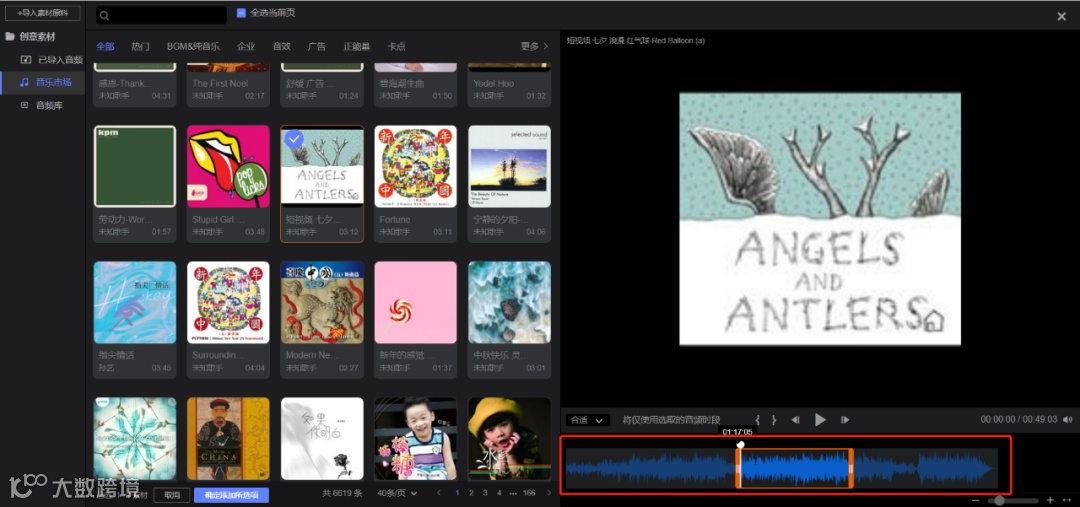Click the +导入素材原料 button

[43, 13]
